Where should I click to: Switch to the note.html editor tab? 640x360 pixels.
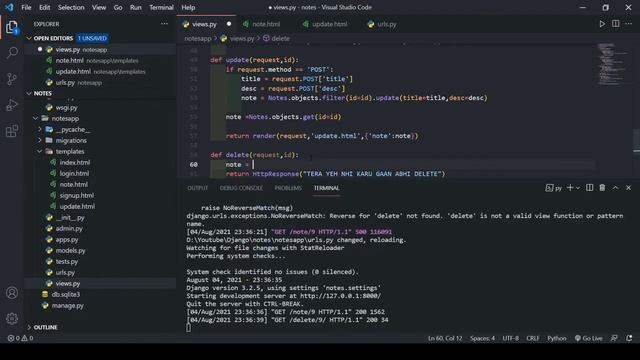(266, 24)
